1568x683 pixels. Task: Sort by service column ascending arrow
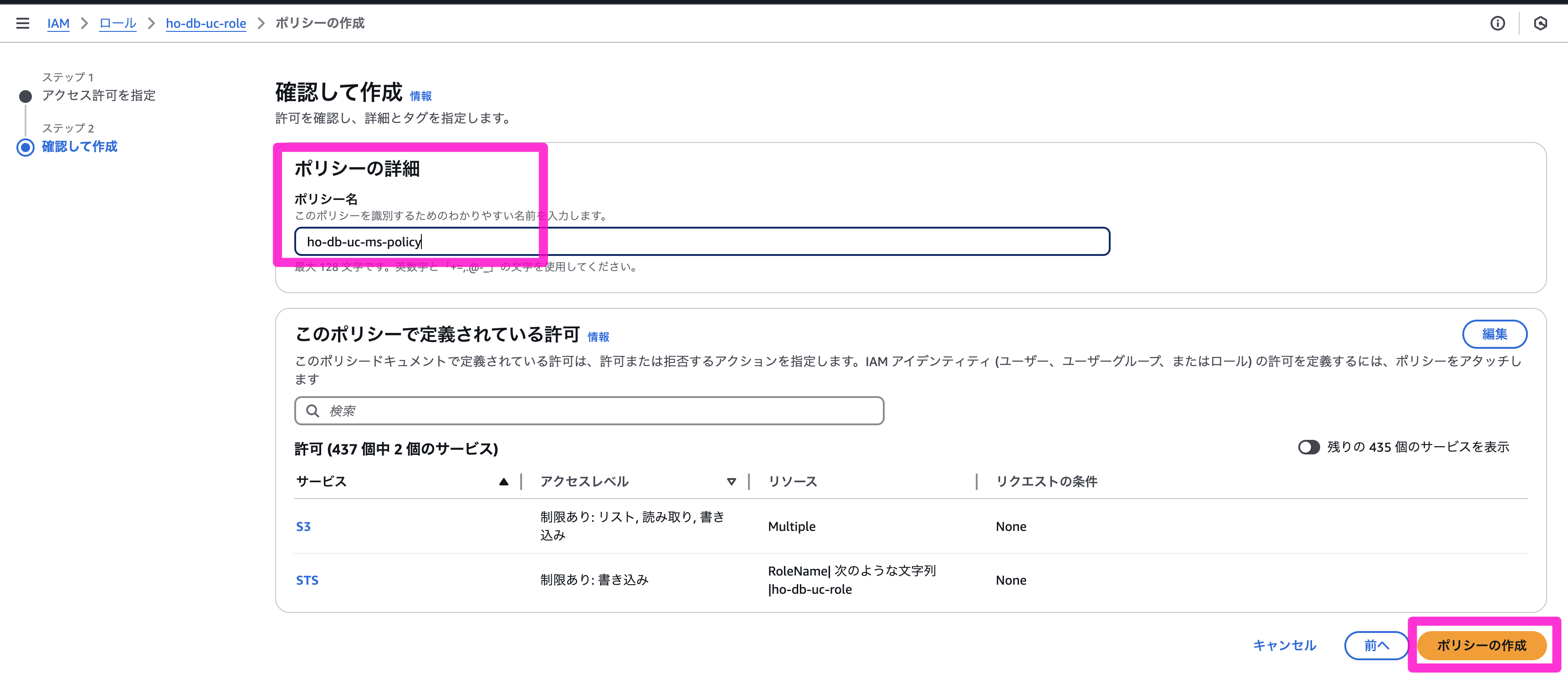(503, 482)
